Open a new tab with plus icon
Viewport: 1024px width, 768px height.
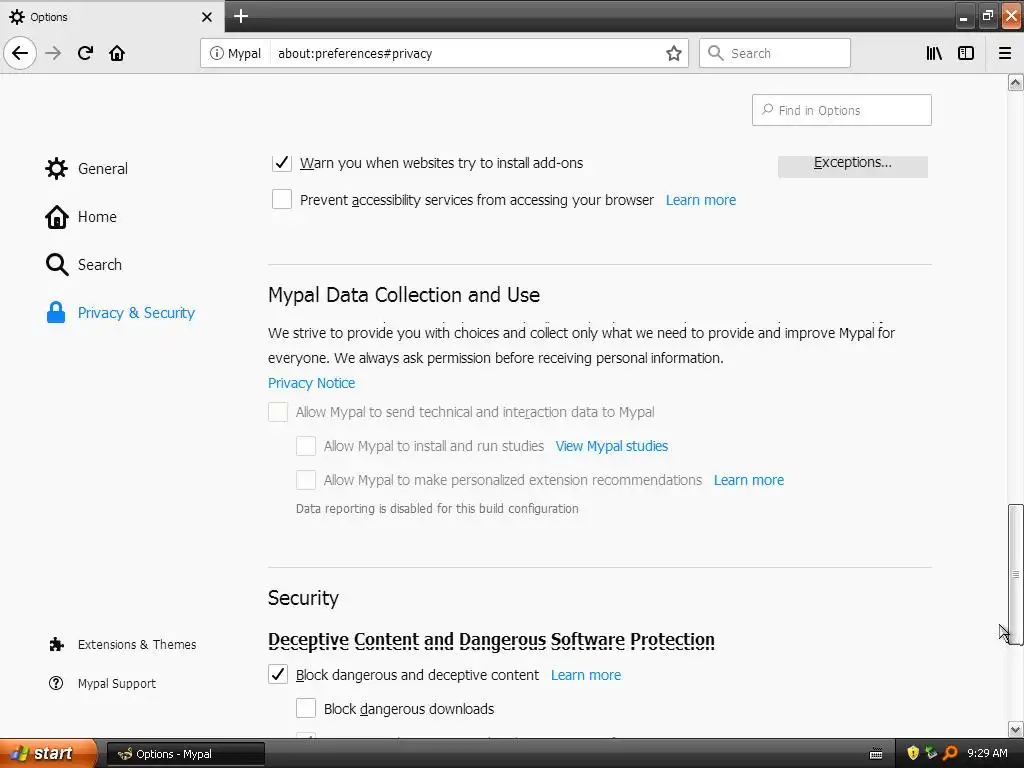(241, 16)
